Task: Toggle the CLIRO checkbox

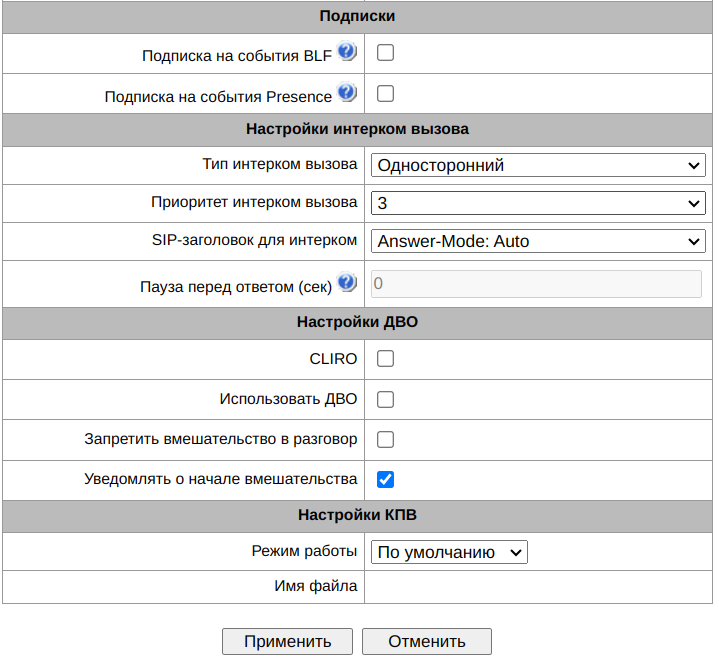Action: click(385, 358)
